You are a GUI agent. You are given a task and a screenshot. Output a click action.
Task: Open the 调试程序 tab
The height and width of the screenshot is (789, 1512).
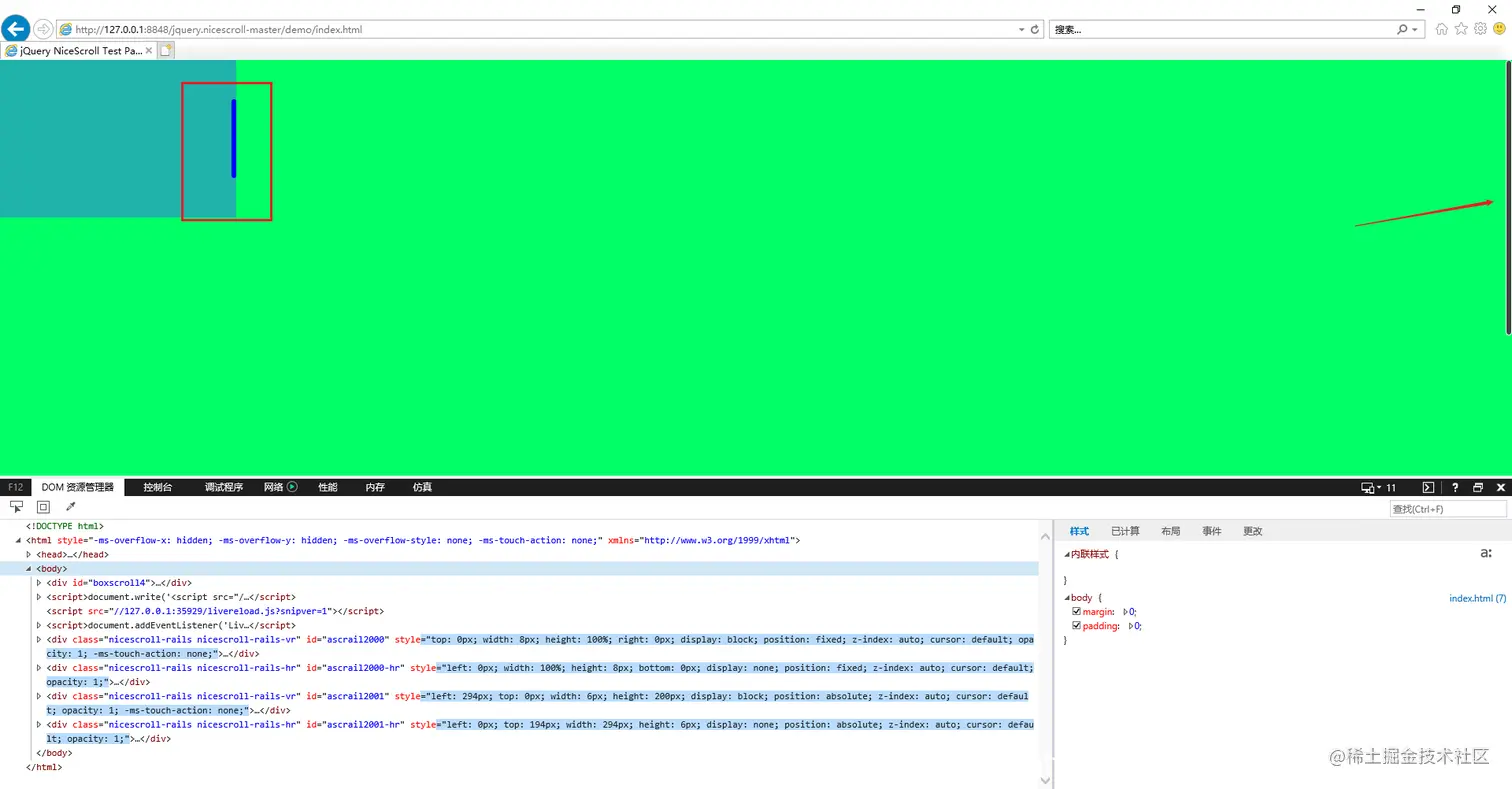(223, 487)
